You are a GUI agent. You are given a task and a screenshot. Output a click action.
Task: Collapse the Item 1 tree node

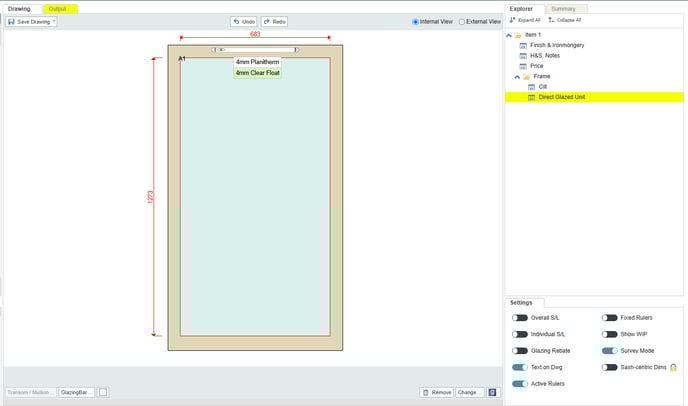point(509,35)
